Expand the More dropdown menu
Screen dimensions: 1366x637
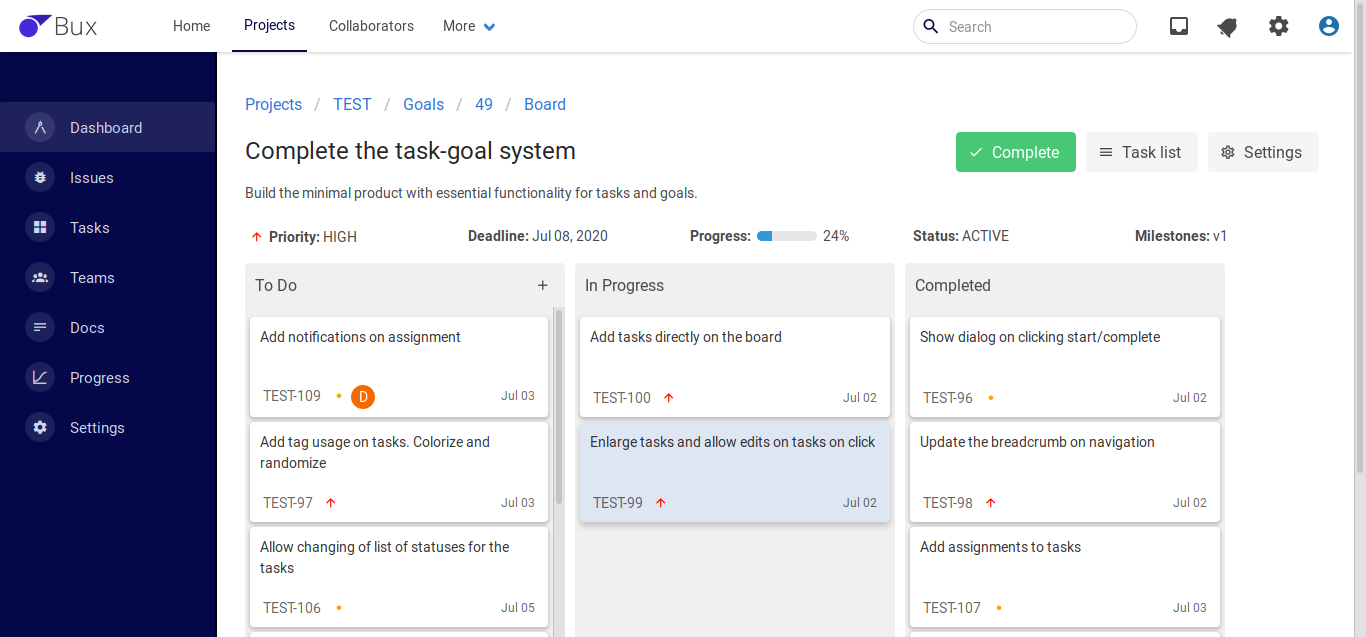point(469,26)
